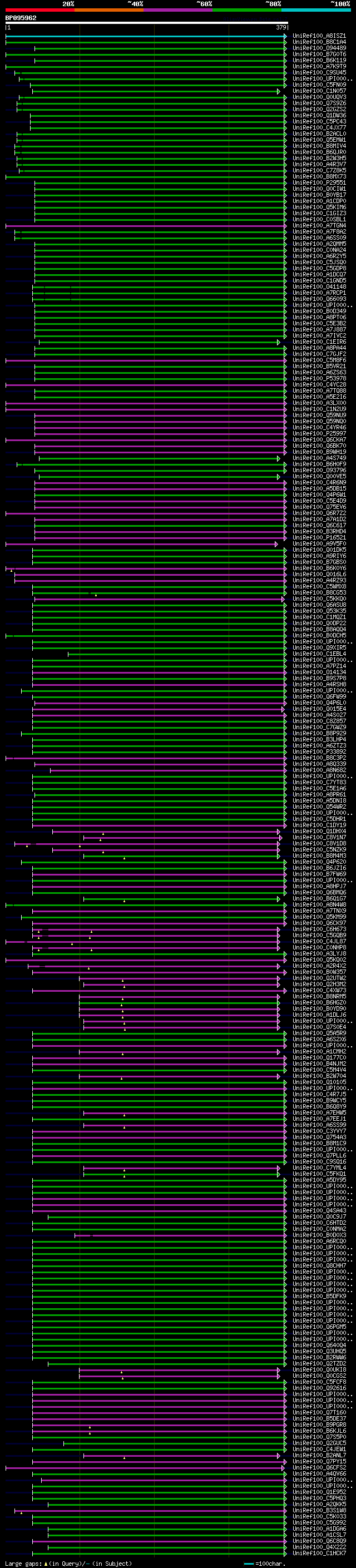Select the UniRef100_C1N057 label

click(319, 91)
